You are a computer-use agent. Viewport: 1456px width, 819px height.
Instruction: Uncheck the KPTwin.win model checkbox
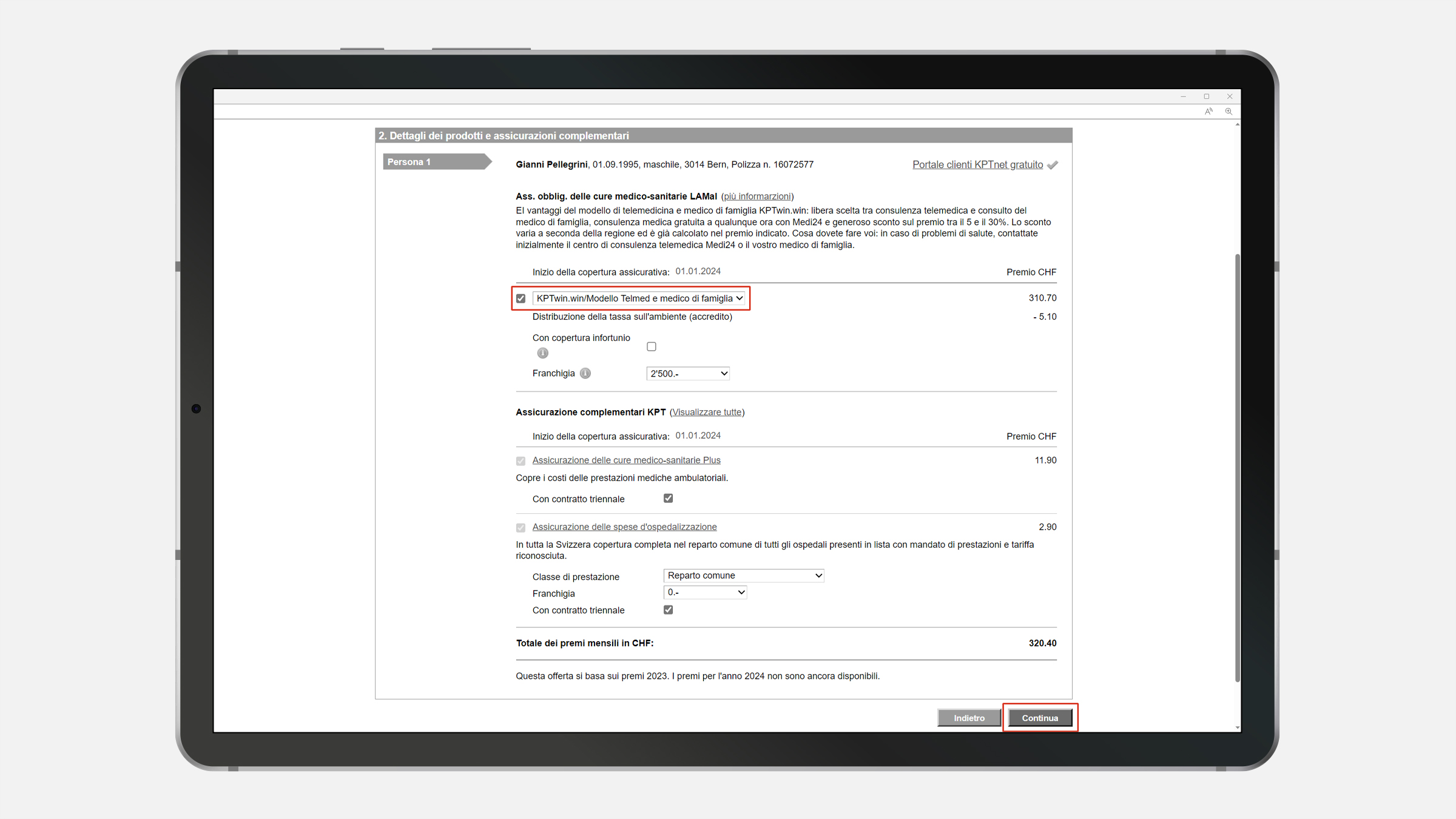pos(521,298)
